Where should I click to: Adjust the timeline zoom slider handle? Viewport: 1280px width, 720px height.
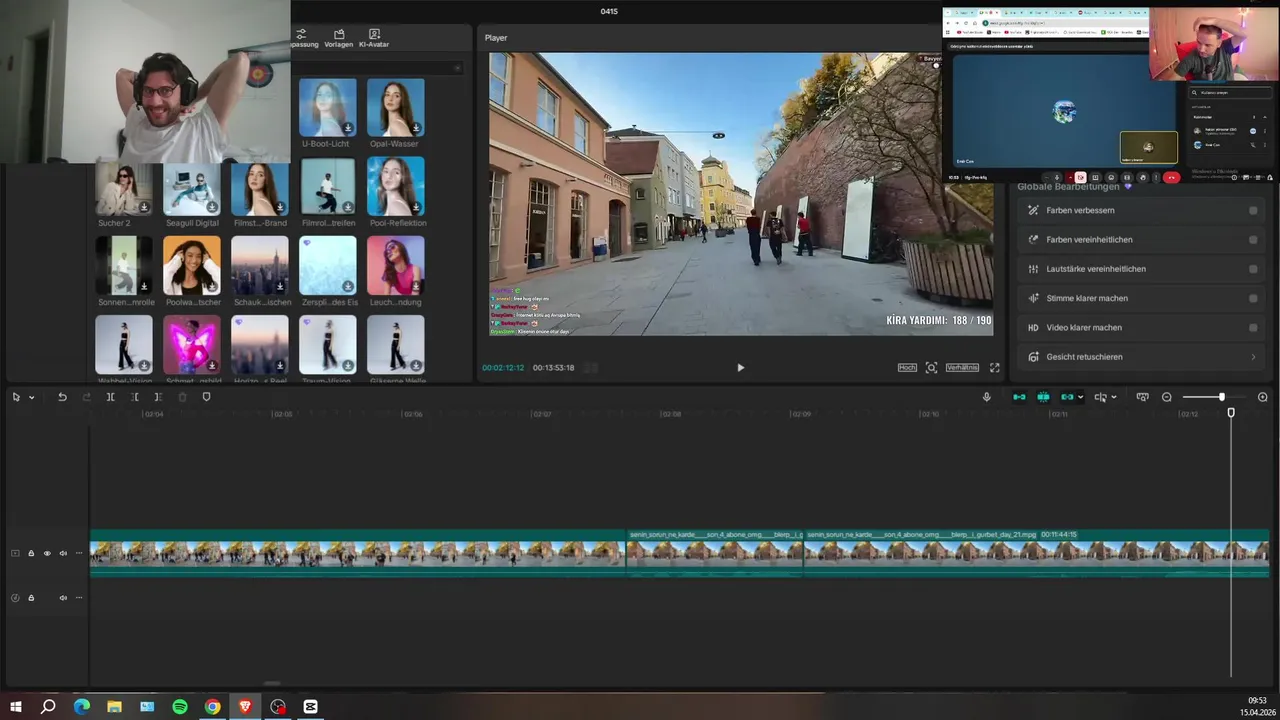1221,397
